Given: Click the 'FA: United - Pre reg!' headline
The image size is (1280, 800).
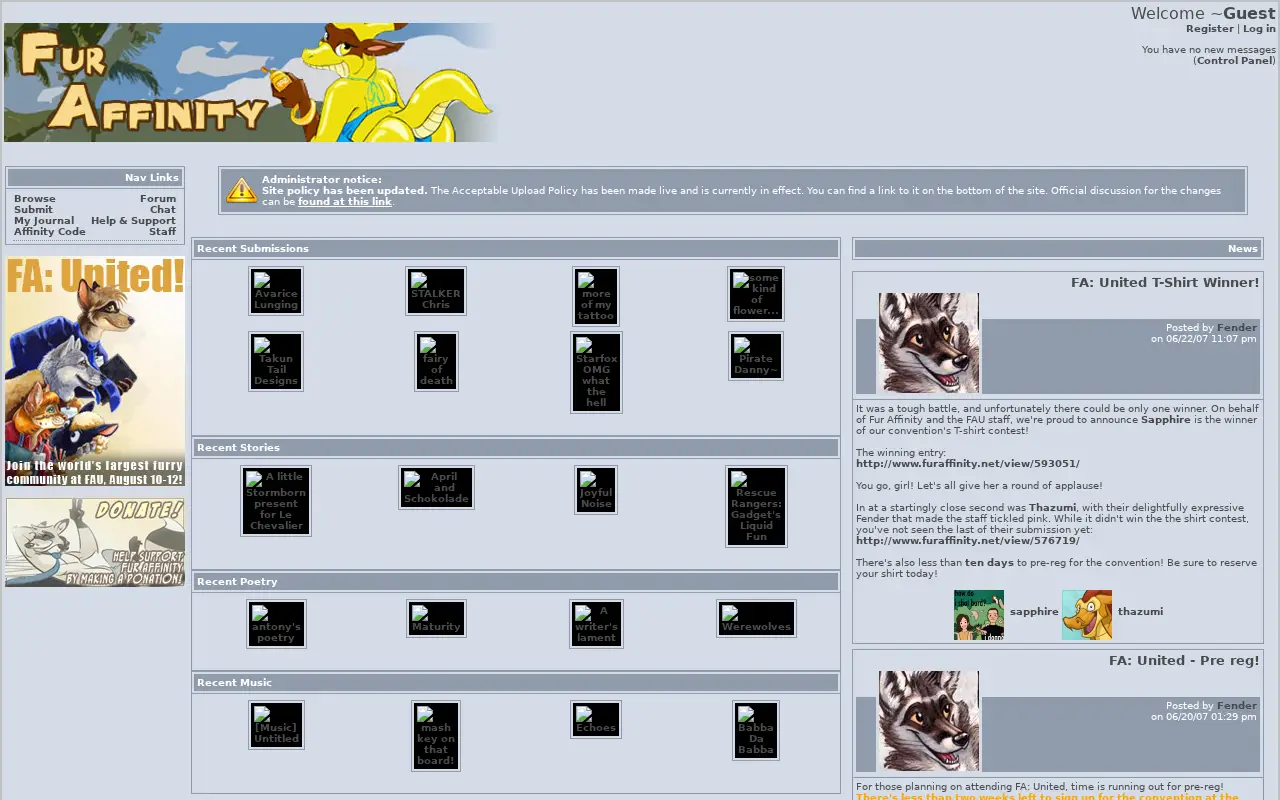Looking at the screenshot, I should tap(1184, 661).
